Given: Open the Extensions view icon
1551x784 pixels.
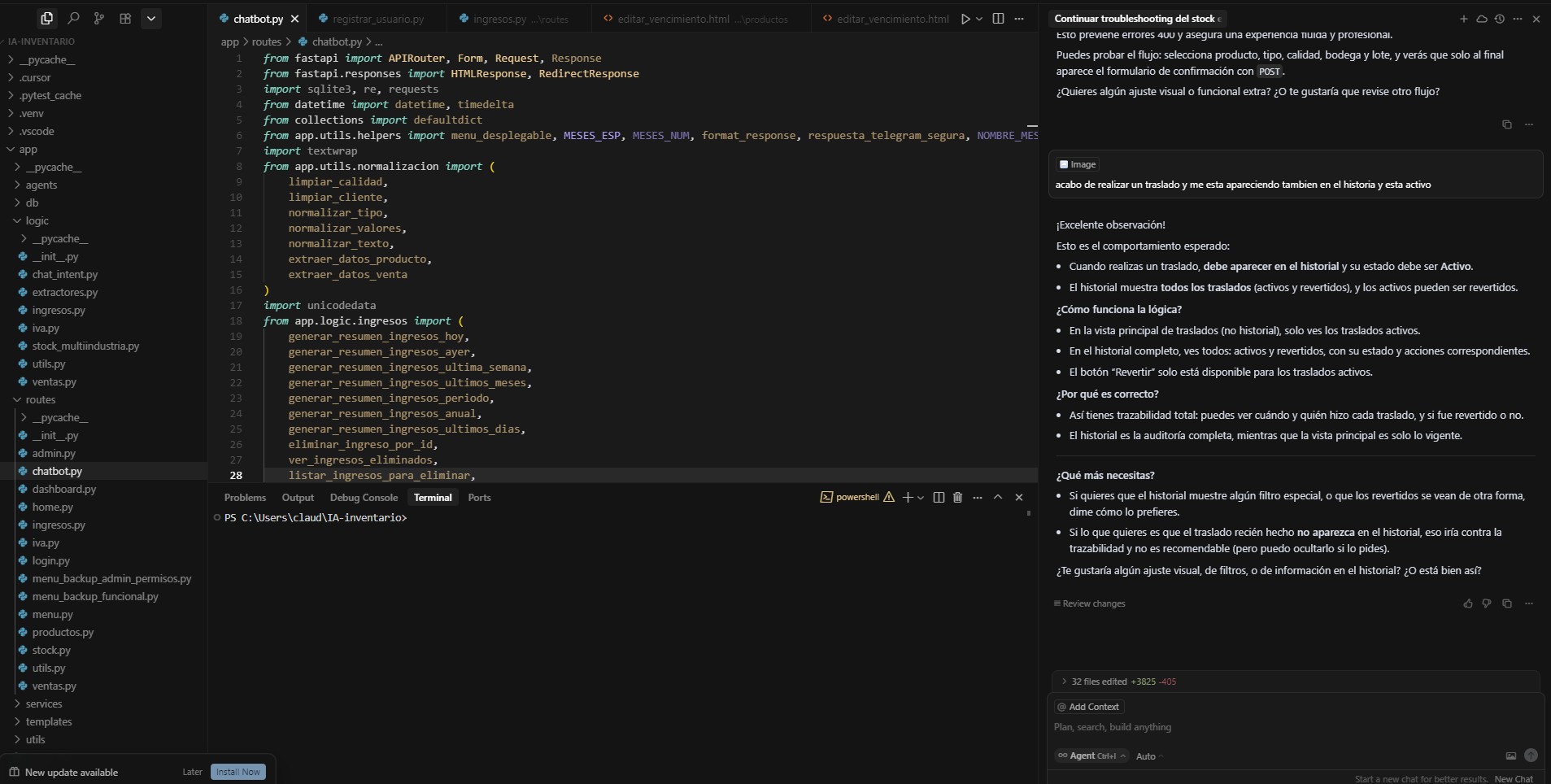Looking at the screenshot, I should coord(125,18).
